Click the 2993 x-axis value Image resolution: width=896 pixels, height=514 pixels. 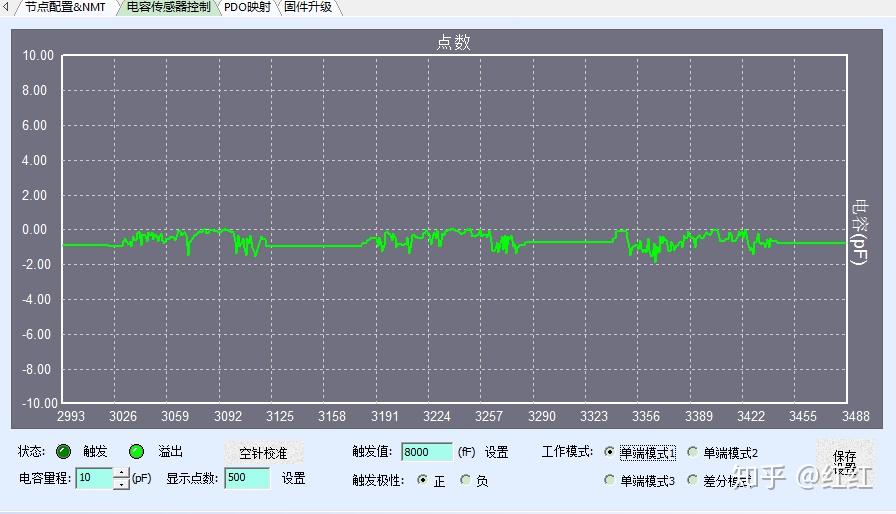point(71,416)
